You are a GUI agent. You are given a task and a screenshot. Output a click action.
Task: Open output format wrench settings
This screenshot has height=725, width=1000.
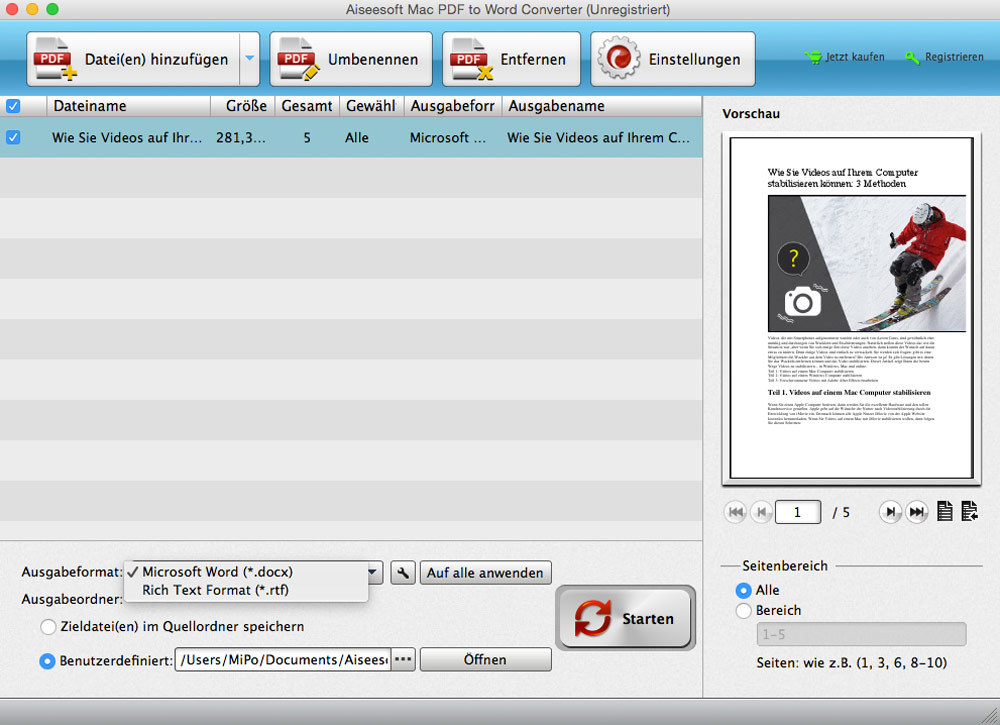click(403, 573)
